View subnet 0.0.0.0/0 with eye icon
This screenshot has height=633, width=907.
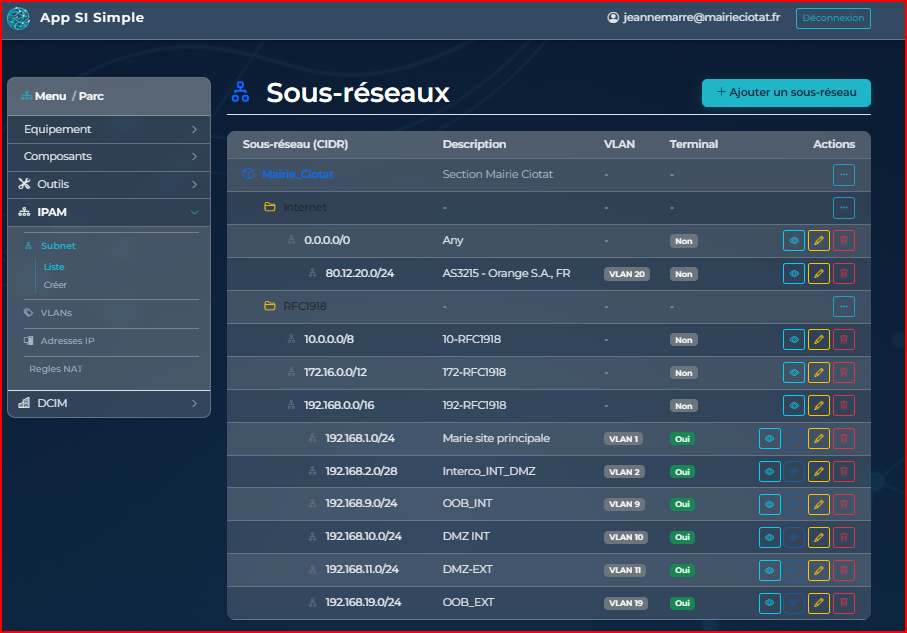click(794, 241)
